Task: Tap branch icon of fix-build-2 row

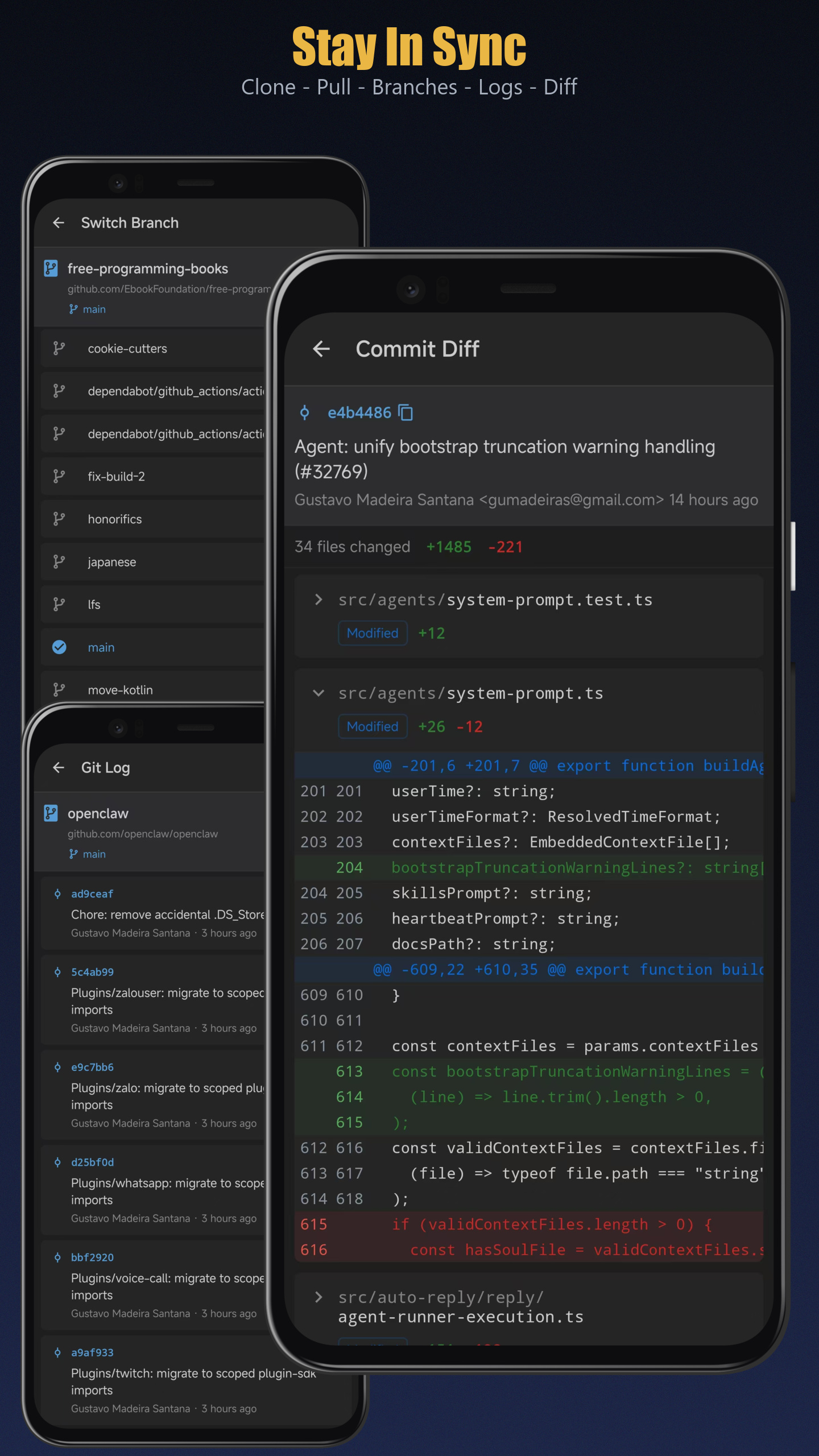Action: click(x=59, y=476)
